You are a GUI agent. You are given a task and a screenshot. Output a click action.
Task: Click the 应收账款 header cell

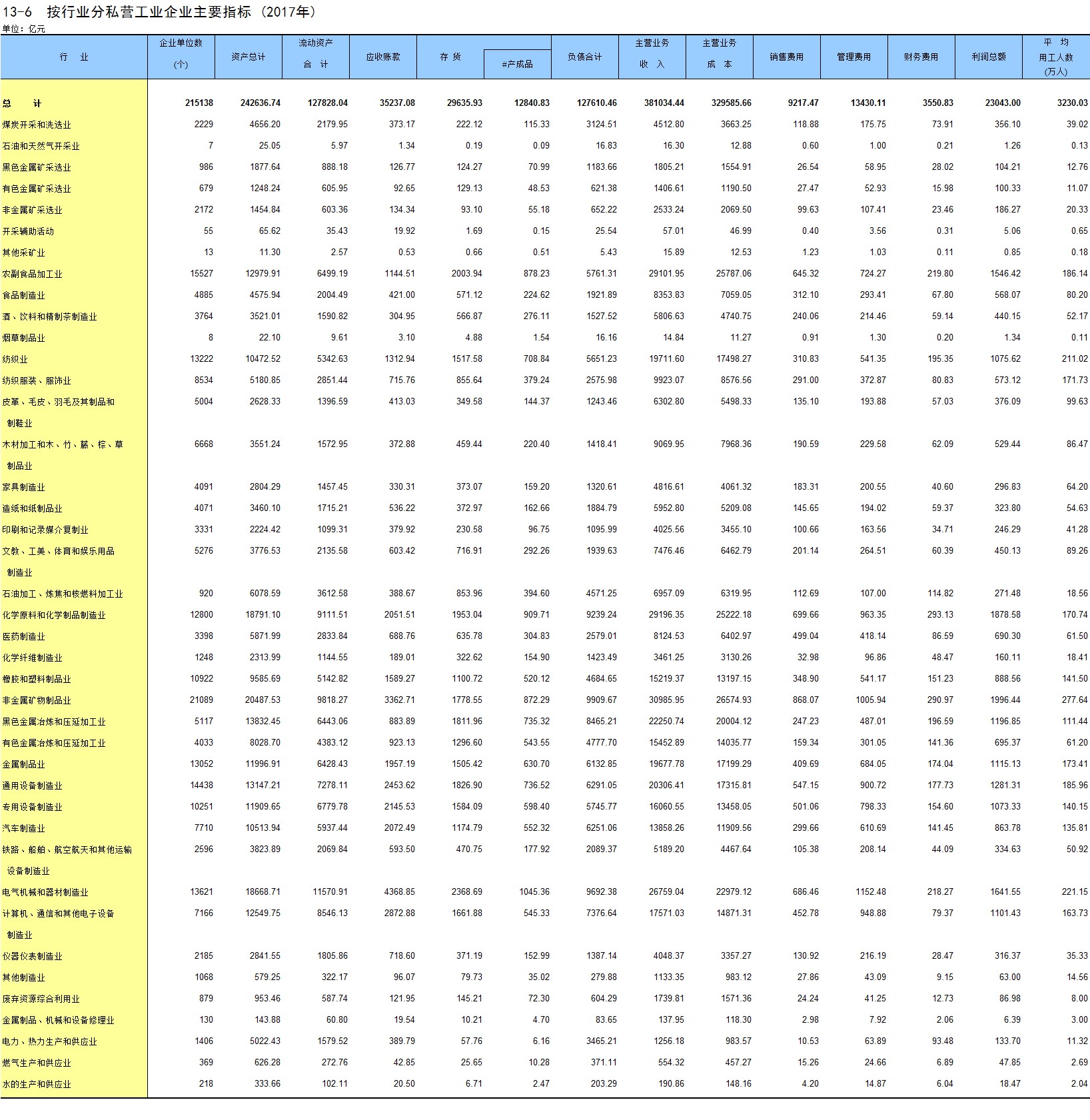click(x=382, y=57)
